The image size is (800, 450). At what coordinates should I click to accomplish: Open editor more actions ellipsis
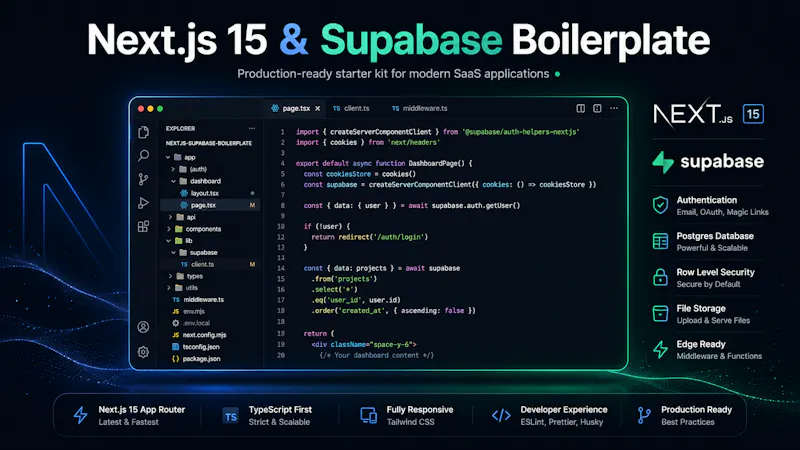click(614, 108)
